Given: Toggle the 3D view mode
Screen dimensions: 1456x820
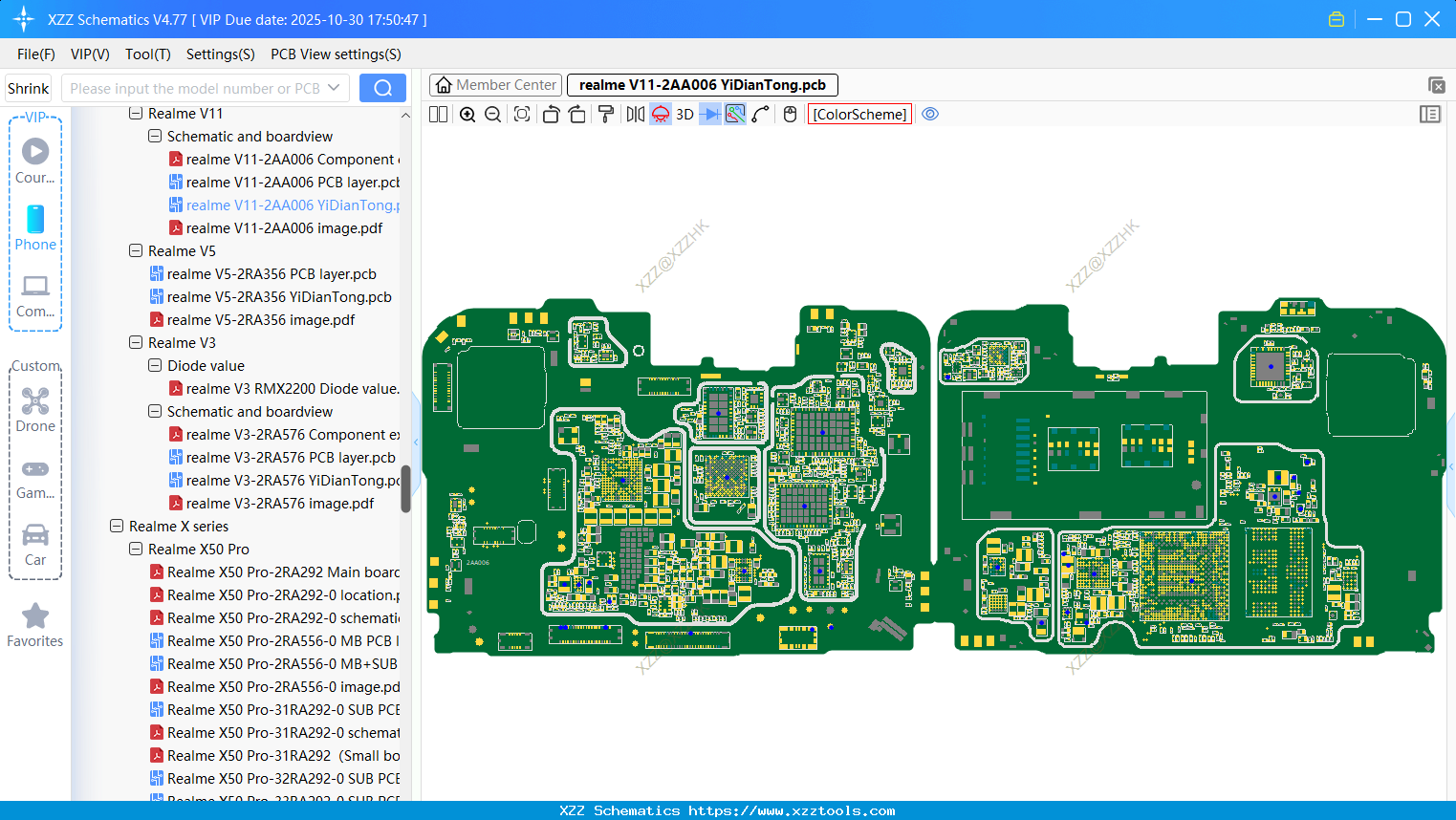Looking at the screenshot, I should 685,115.
